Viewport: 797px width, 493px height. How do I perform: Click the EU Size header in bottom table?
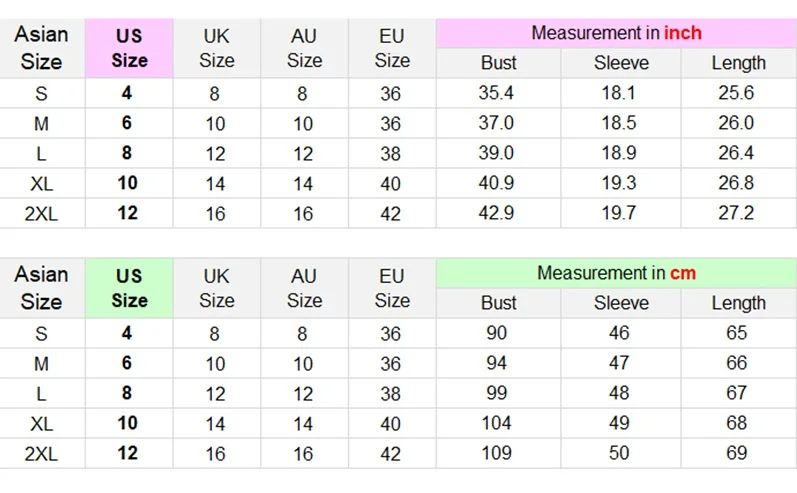point(392,288)
